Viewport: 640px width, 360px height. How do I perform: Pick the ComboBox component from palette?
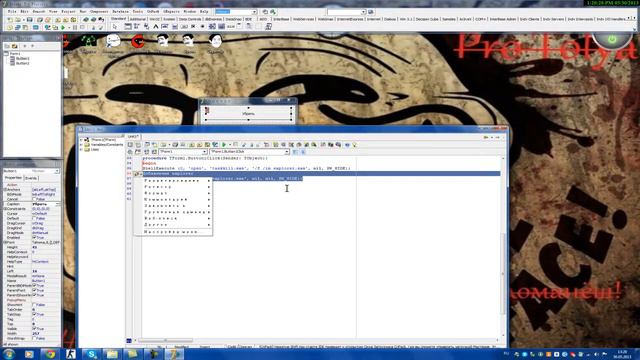[x=222, y=27]
